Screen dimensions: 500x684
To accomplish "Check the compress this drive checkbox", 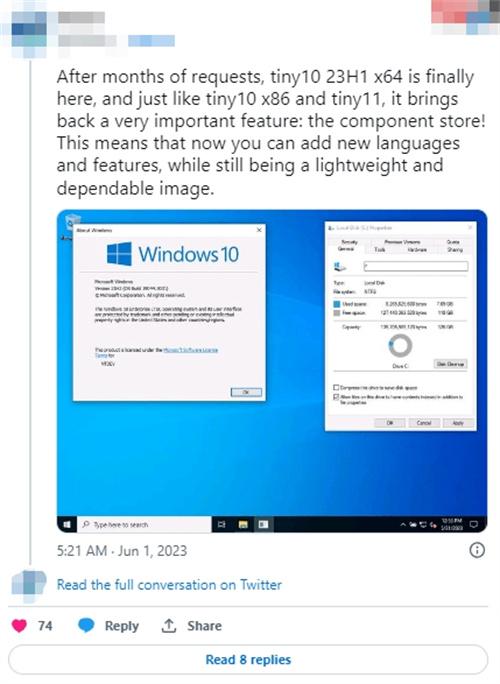I will (x=336, y=387).
